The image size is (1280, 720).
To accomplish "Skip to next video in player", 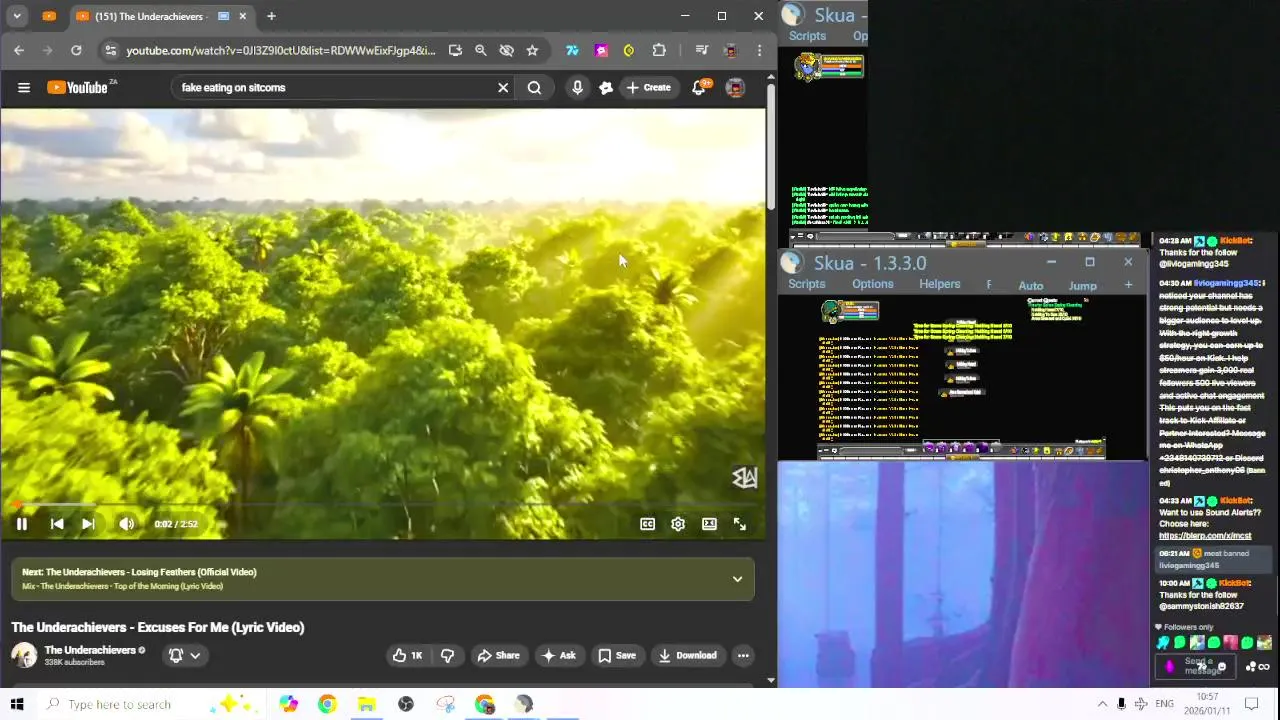I will click(x=88, y=524).
